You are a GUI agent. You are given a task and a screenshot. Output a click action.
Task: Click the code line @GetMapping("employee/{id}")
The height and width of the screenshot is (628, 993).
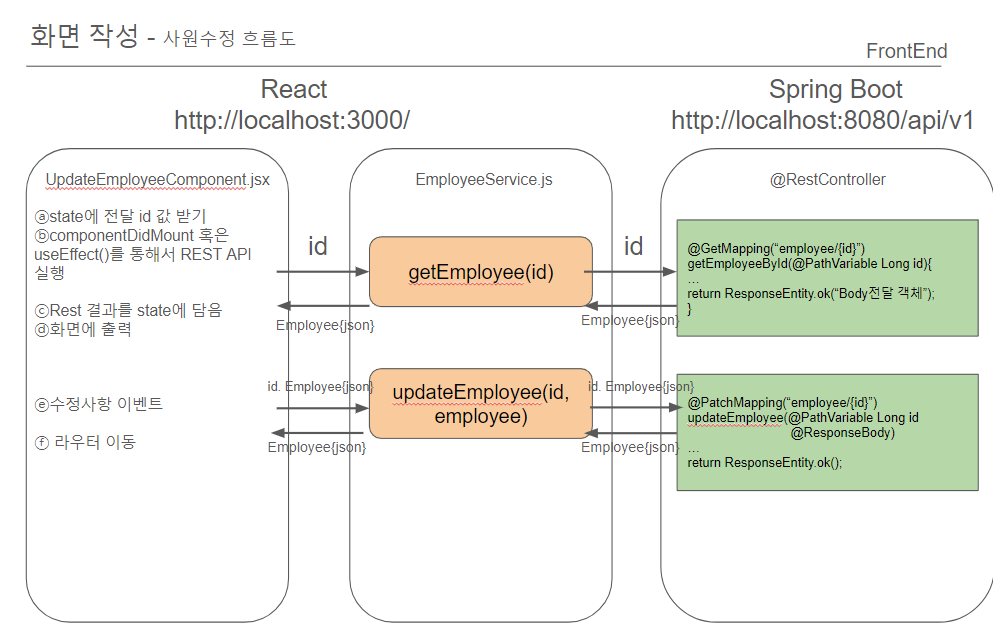776,249
